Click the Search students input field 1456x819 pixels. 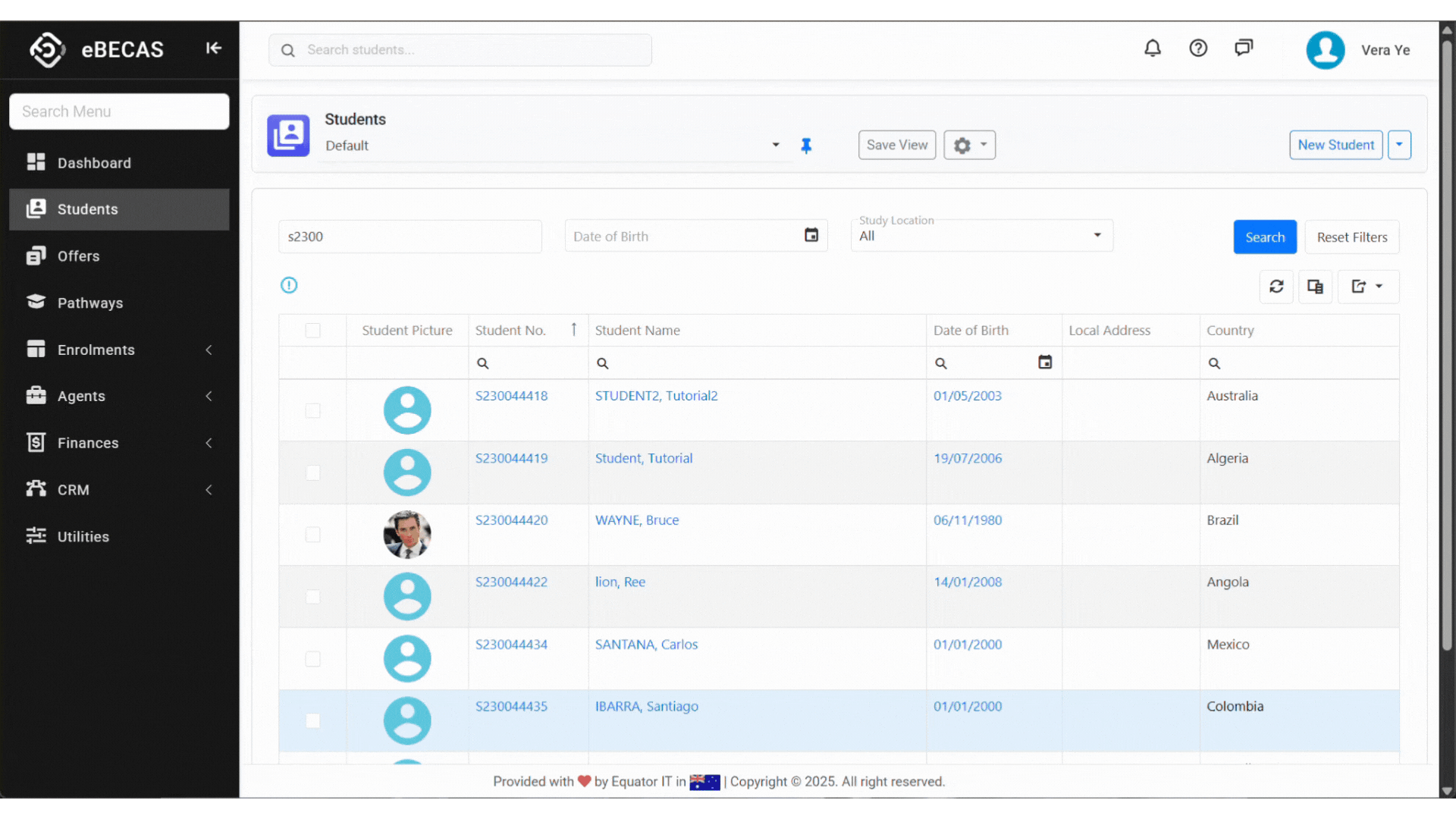[470, 50]
